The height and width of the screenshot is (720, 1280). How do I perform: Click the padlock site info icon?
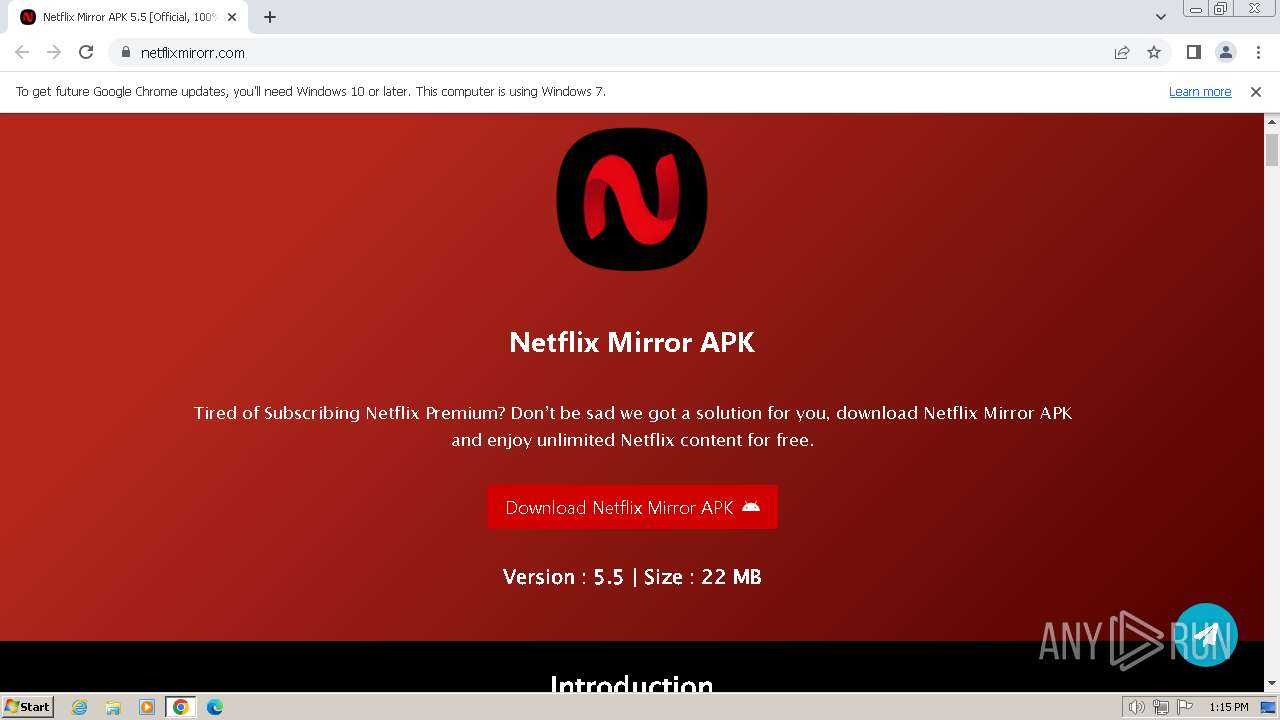[x=126, y=52]
